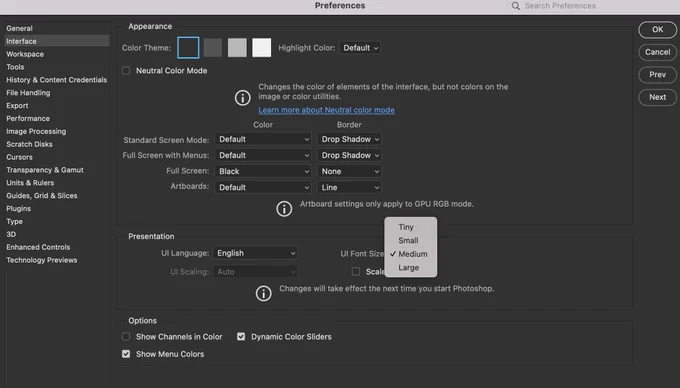Choose Large font size option

pyautogui.click(x=411, y=267)
